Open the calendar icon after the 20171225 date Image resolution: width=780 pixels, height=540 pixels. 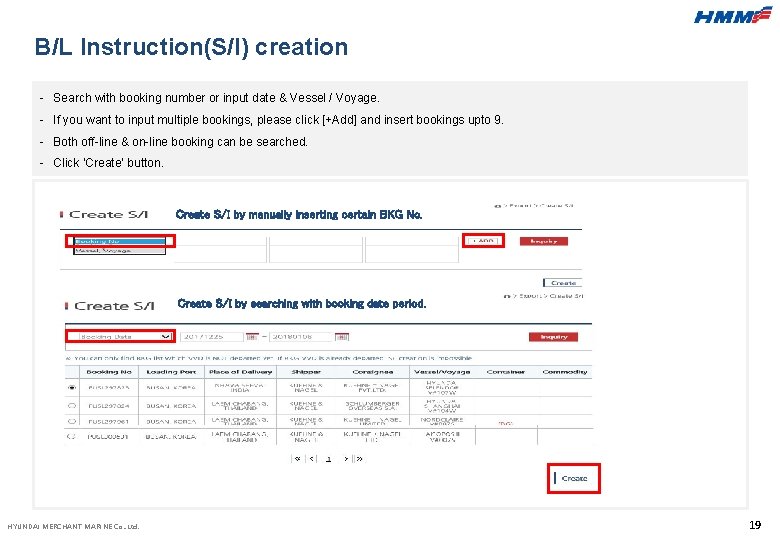tap(252, 337)
